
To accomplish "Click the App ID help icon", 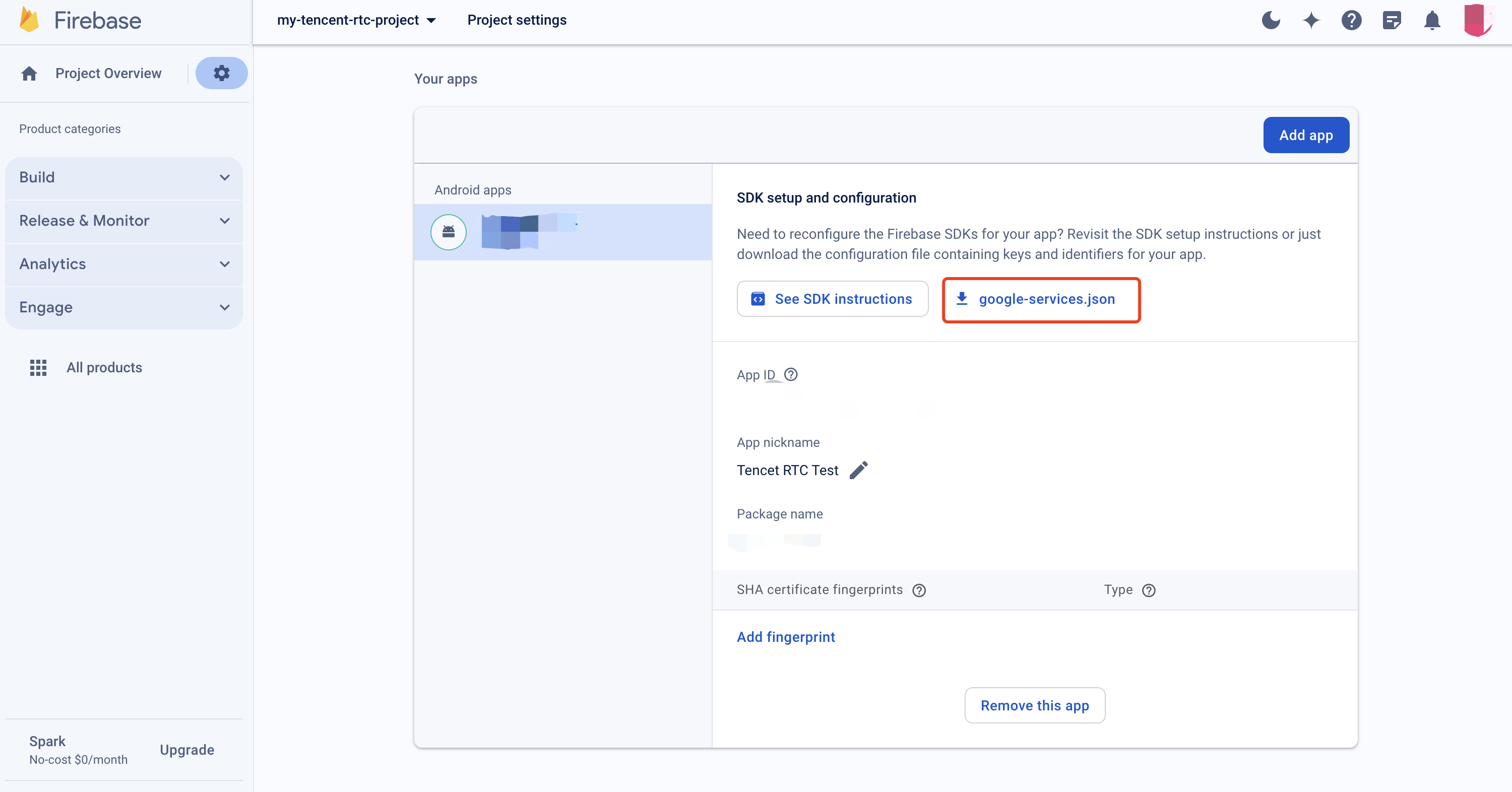I will pyautogui.click(x=791, y=374).
